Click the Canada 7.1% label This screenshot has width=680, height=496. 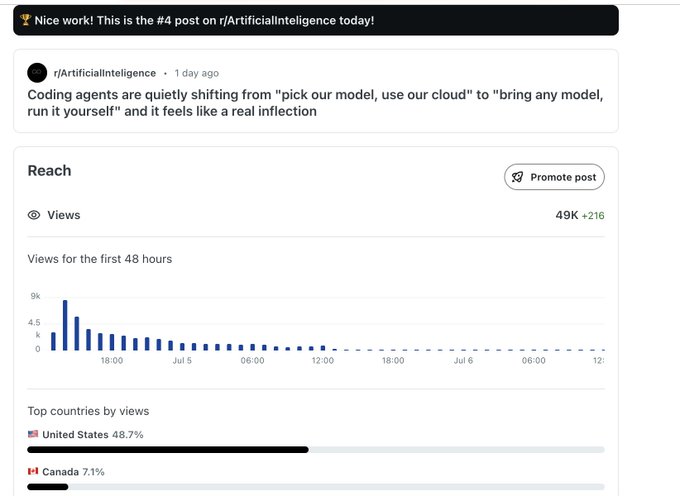(x=73, y=472)
